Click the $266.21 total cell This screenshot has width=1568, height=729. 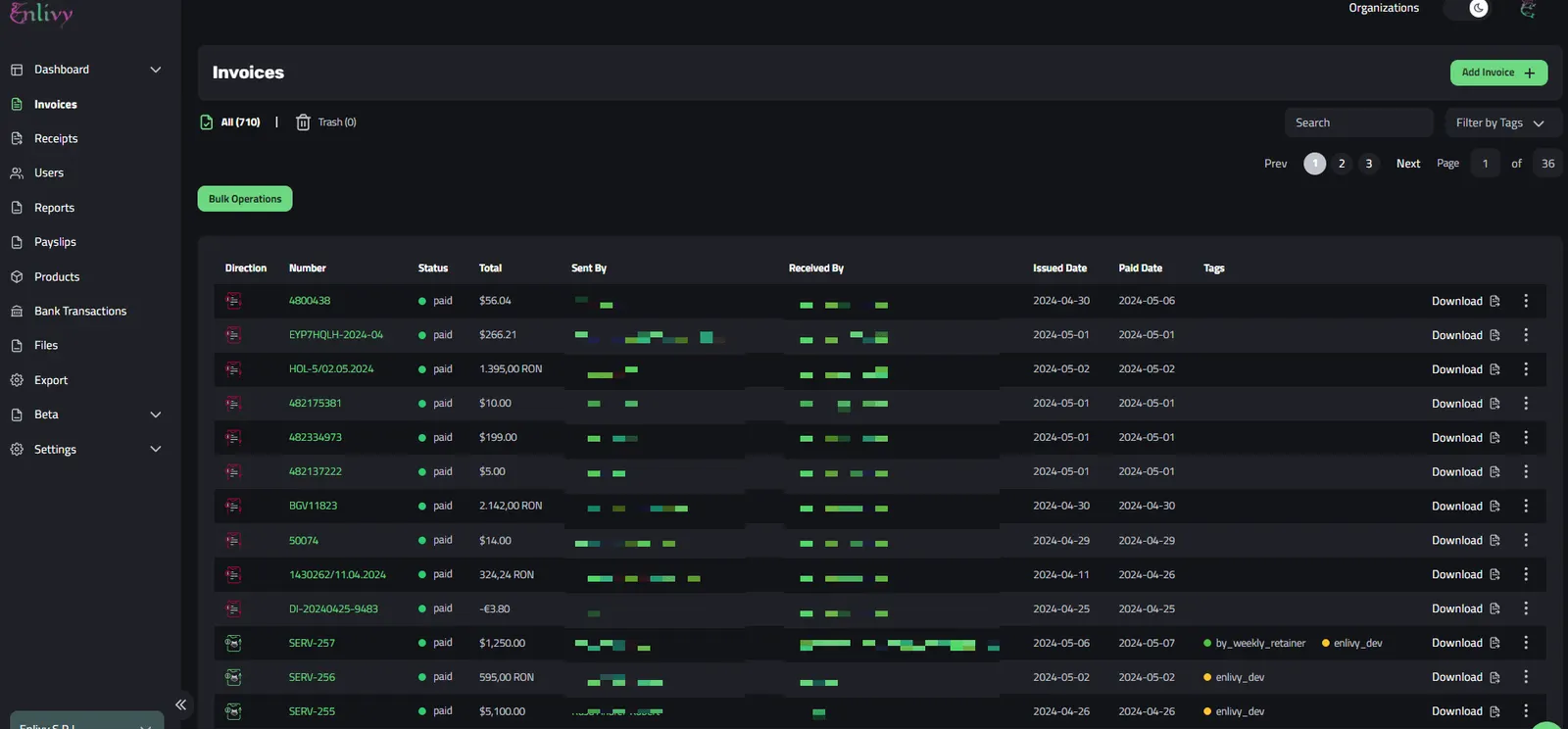(498, 335)
